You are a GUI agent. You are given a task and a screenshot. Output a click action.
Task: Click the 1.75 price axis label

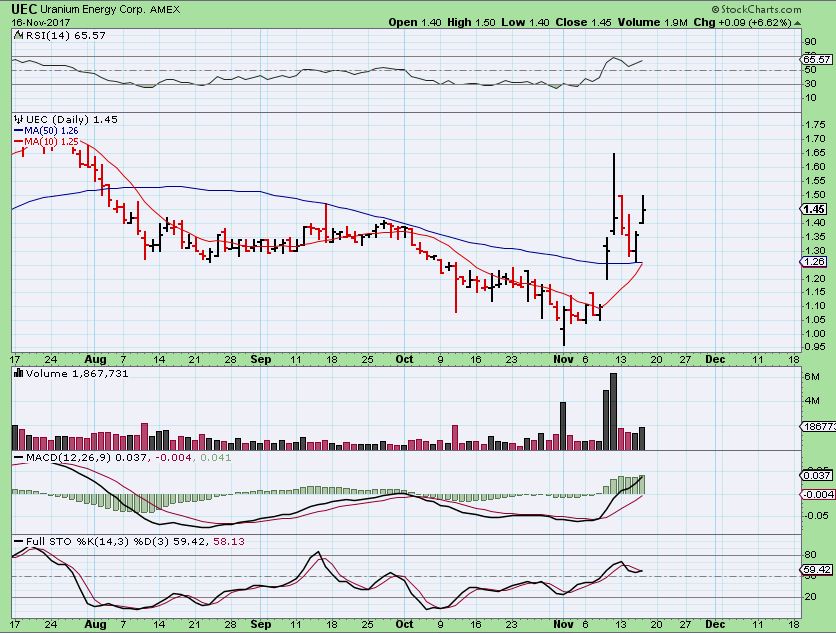[815, 125]
